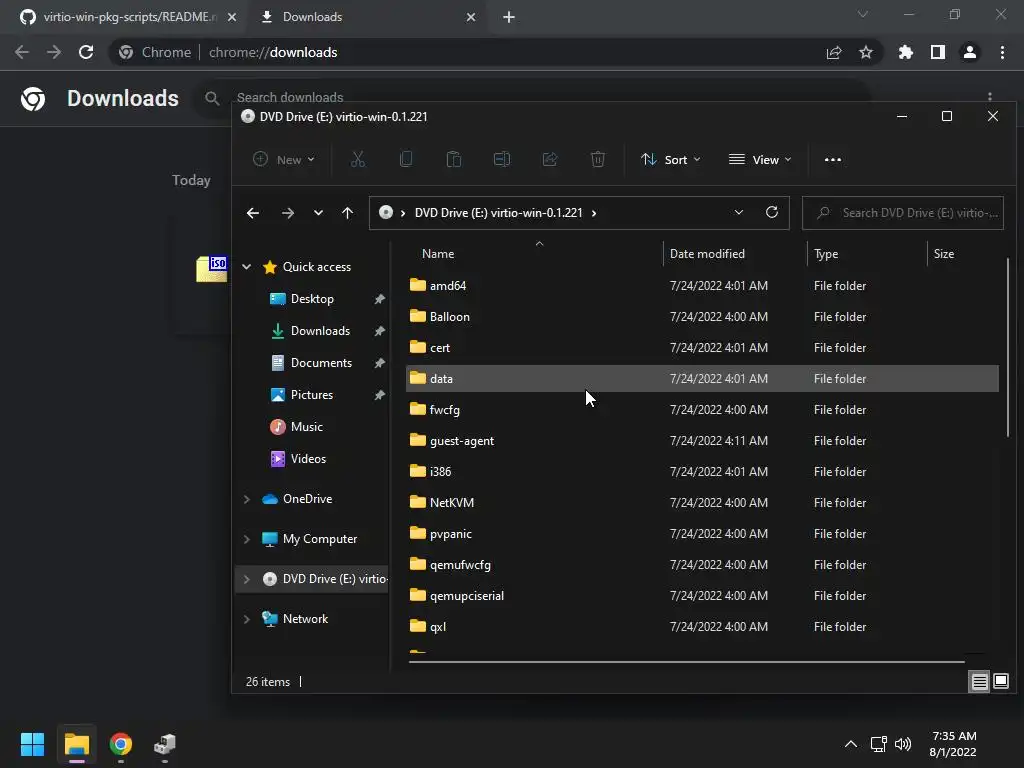Click File Explorer icon on taskbar
Screen dimensions: 1024x768
tap(77, 744)
